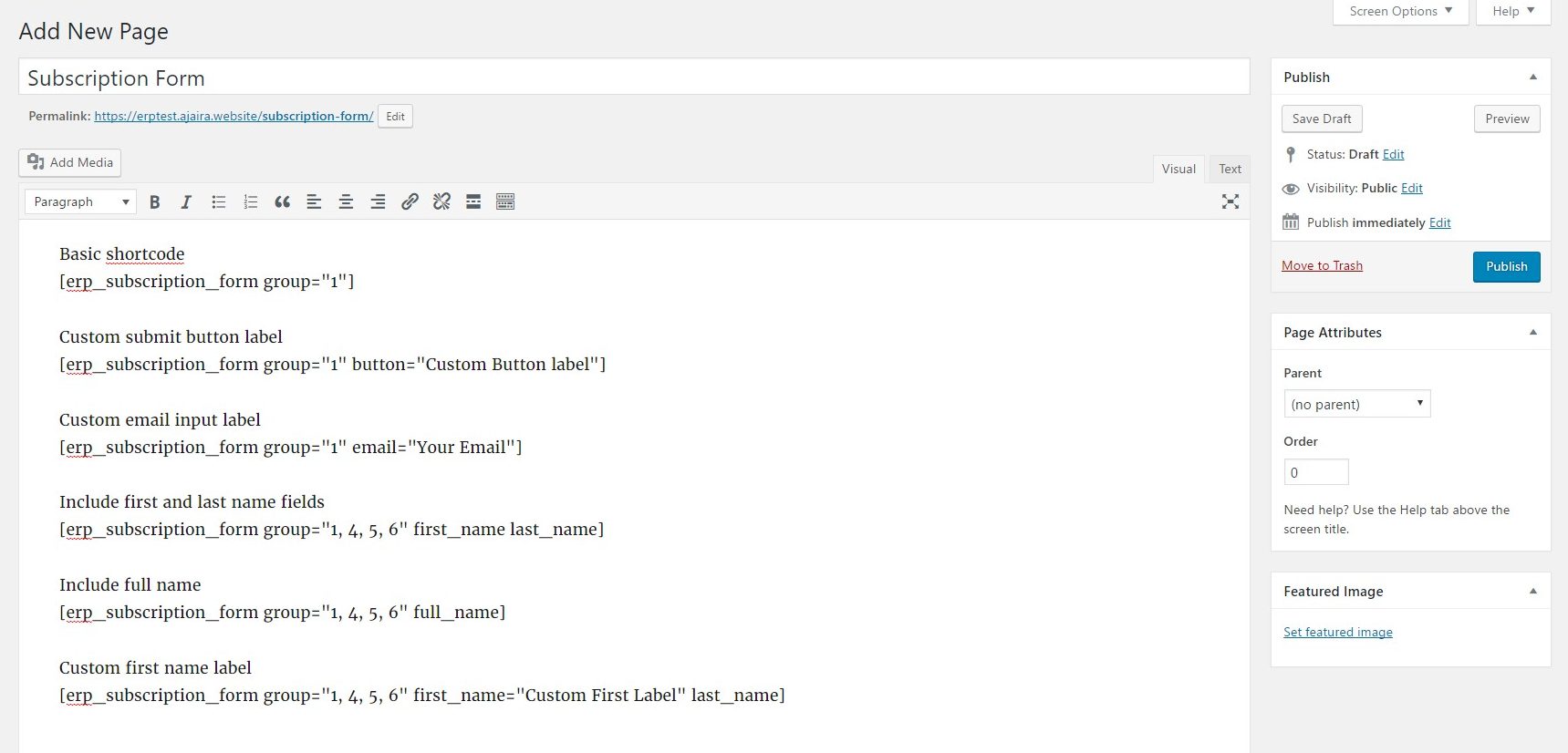
Task: Click the insert/edit link icon
Action: coord(410,202)
